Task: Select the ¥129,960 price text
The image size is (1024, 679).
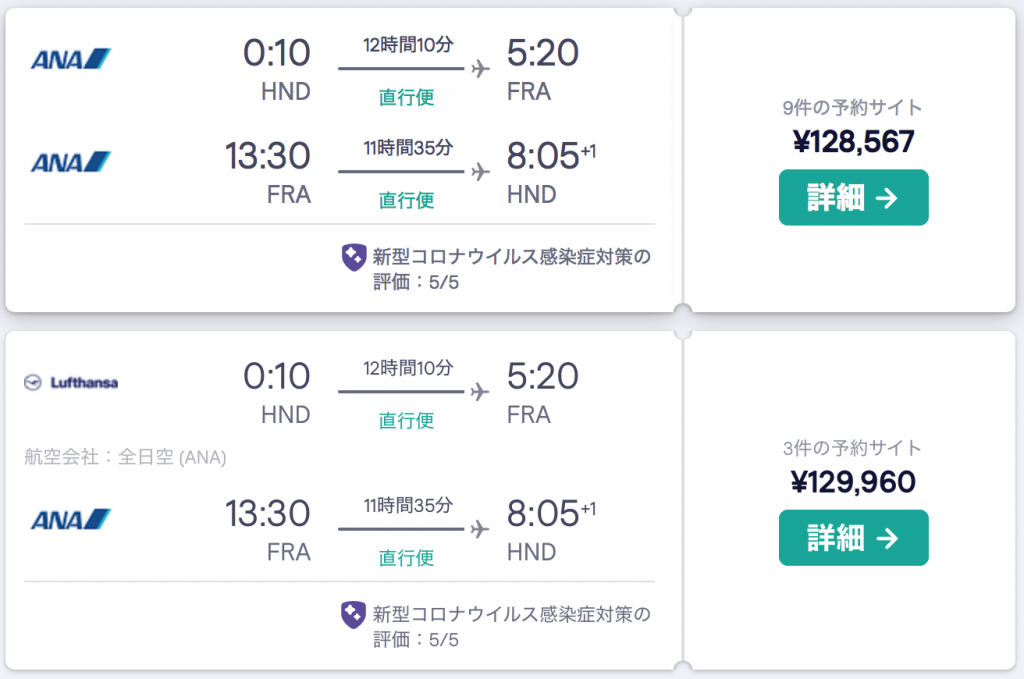Action: point(853,482)
